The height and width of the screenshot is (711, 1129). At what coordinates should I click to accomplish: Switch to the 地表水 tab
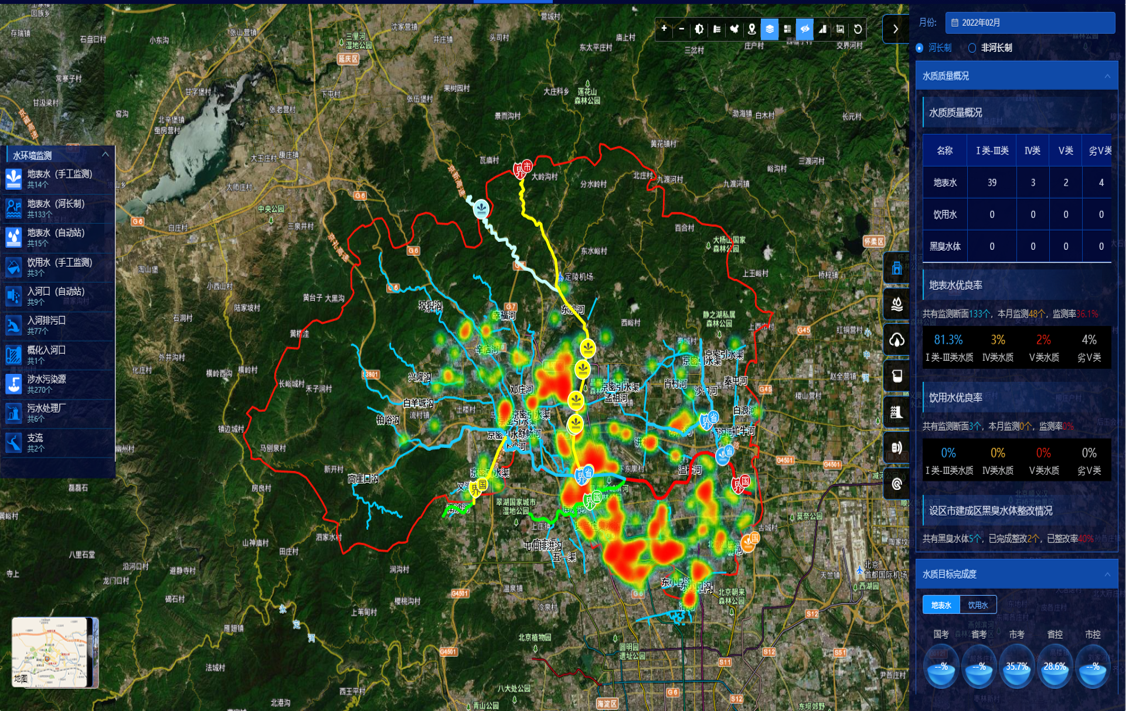[941, 605]
